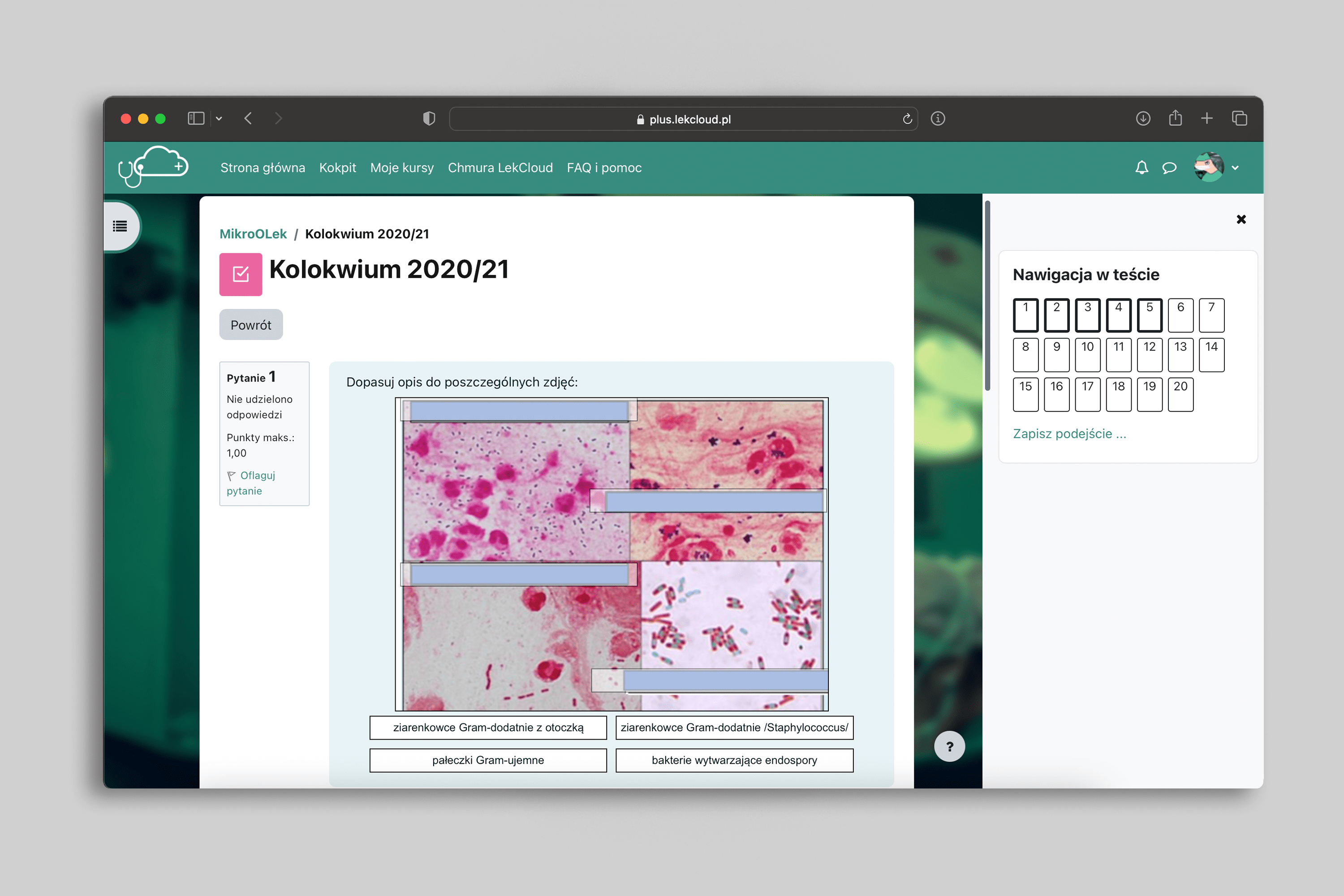Navigate to question 12

tap(1150, 355)
